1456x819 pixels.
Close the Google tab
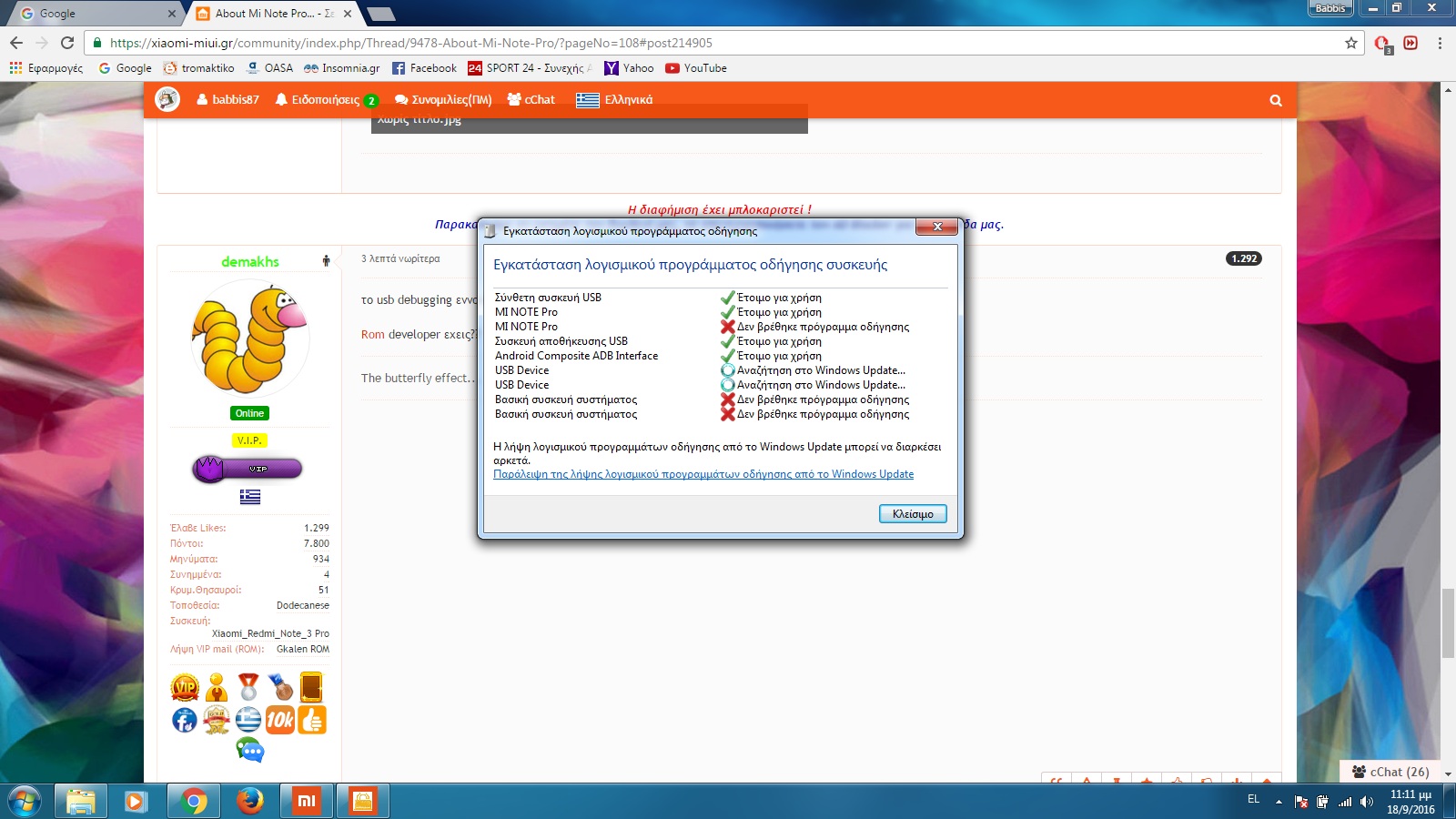point(172,14)
